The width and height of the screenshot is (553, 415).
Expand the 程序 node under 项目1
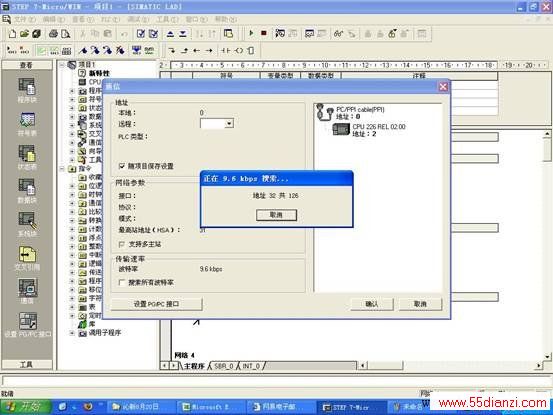pos(72,91)
